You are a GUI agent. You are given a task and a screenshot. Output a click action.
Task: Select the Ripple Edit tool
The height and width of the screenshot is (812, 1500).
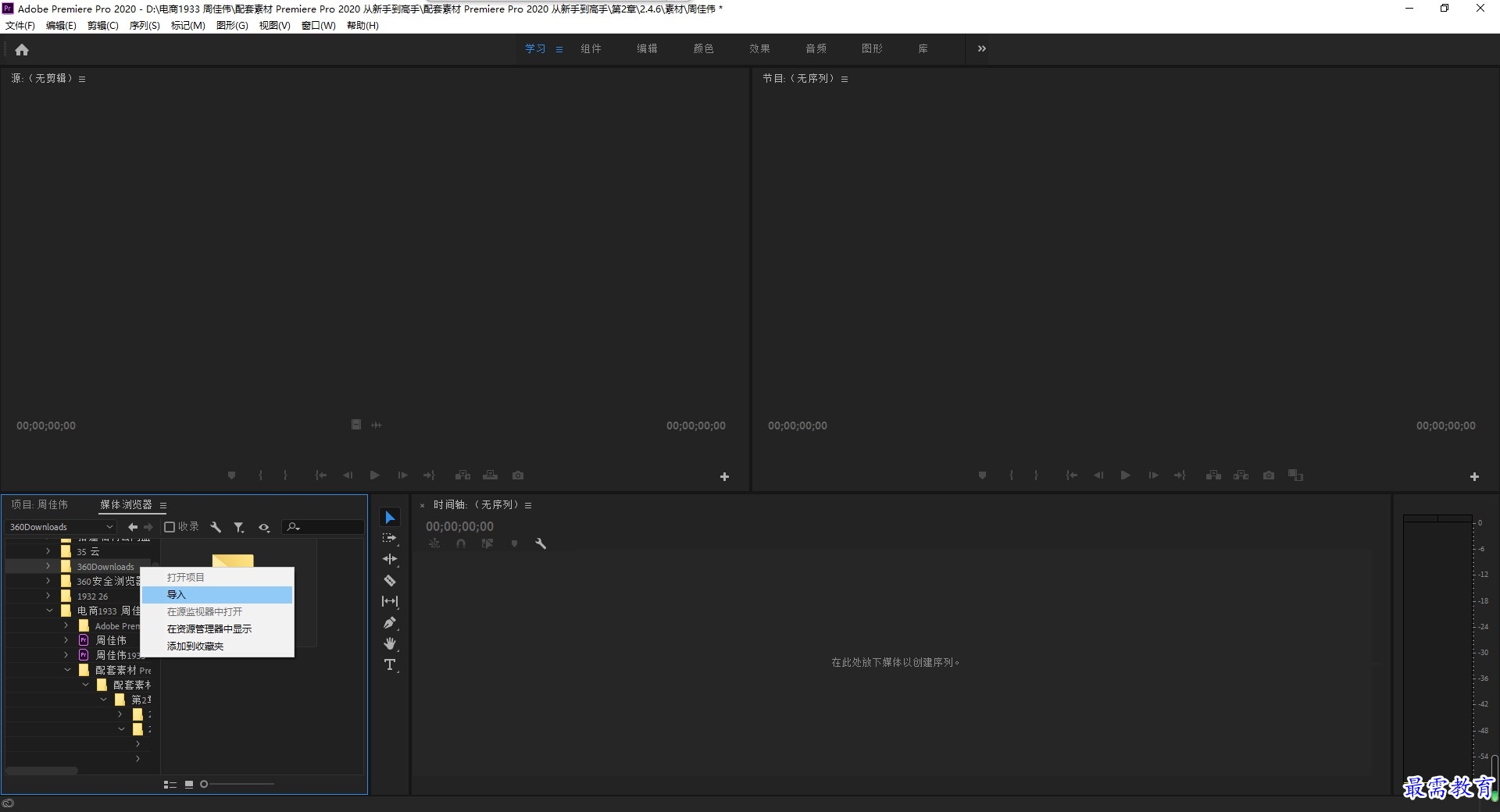390,559
